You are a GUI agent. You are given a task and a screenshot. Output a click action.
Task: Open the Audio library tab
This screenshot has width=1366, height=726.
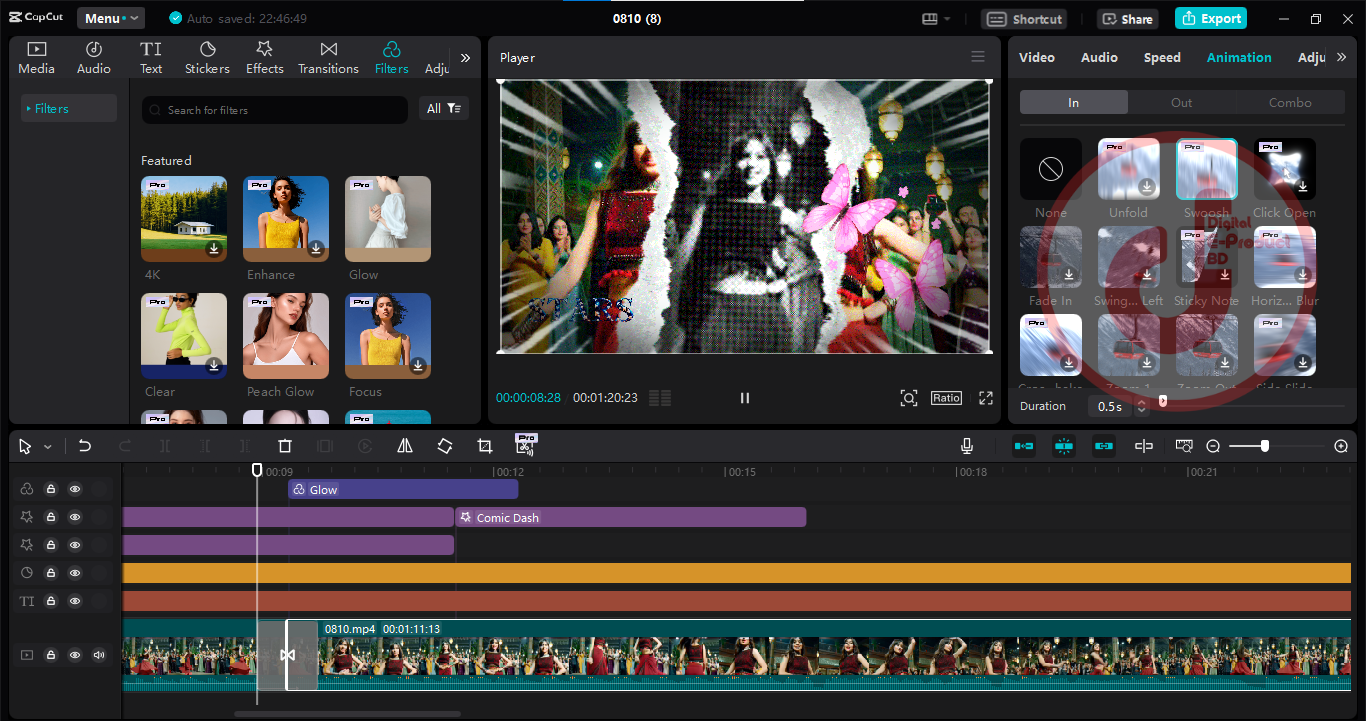94,58
